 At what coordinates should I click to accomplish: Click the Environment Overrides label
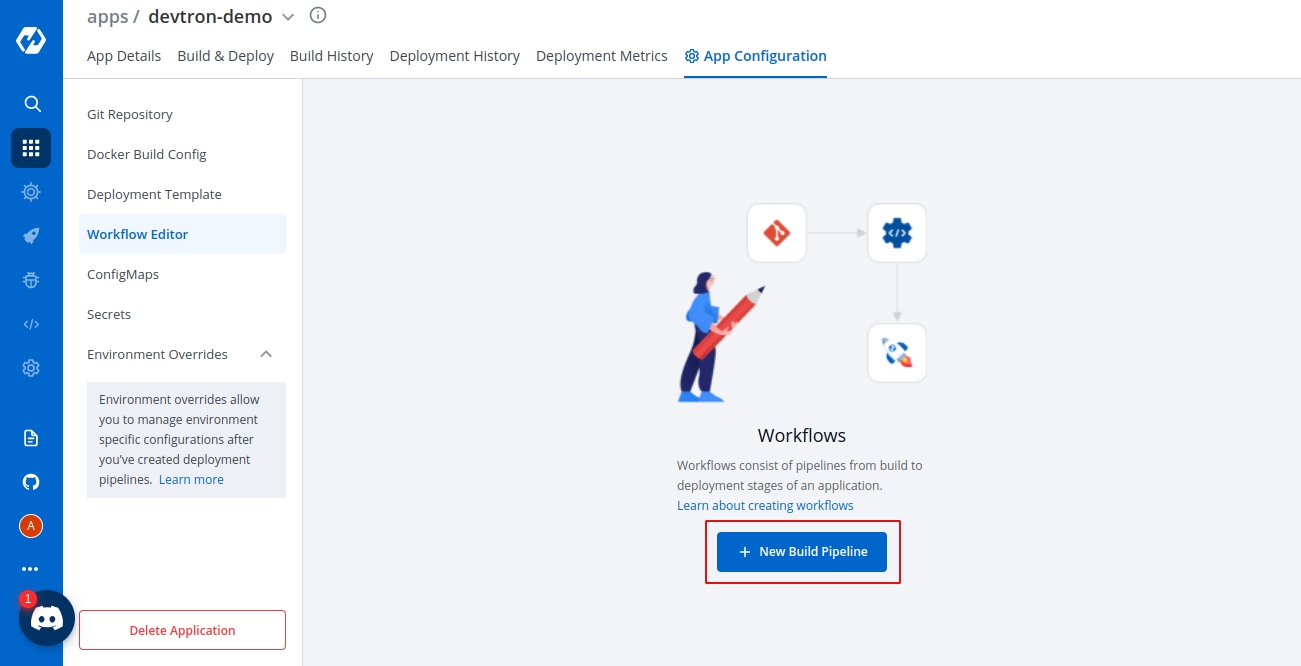tap(157, 354)
